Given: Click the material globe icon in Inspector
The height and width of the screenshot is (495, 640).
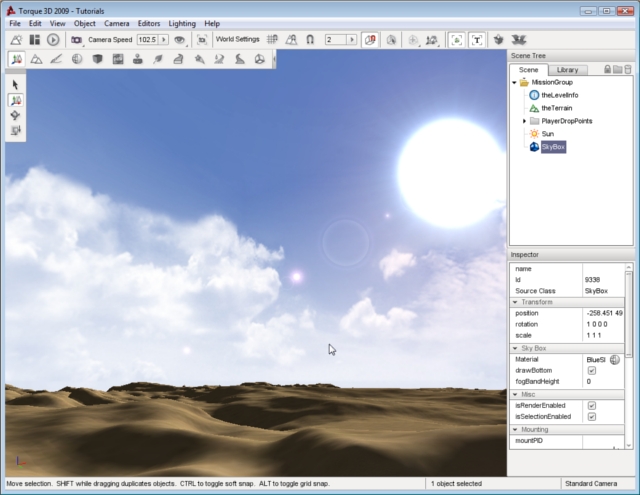Looking at the screenshot, I should click(615, 359).
